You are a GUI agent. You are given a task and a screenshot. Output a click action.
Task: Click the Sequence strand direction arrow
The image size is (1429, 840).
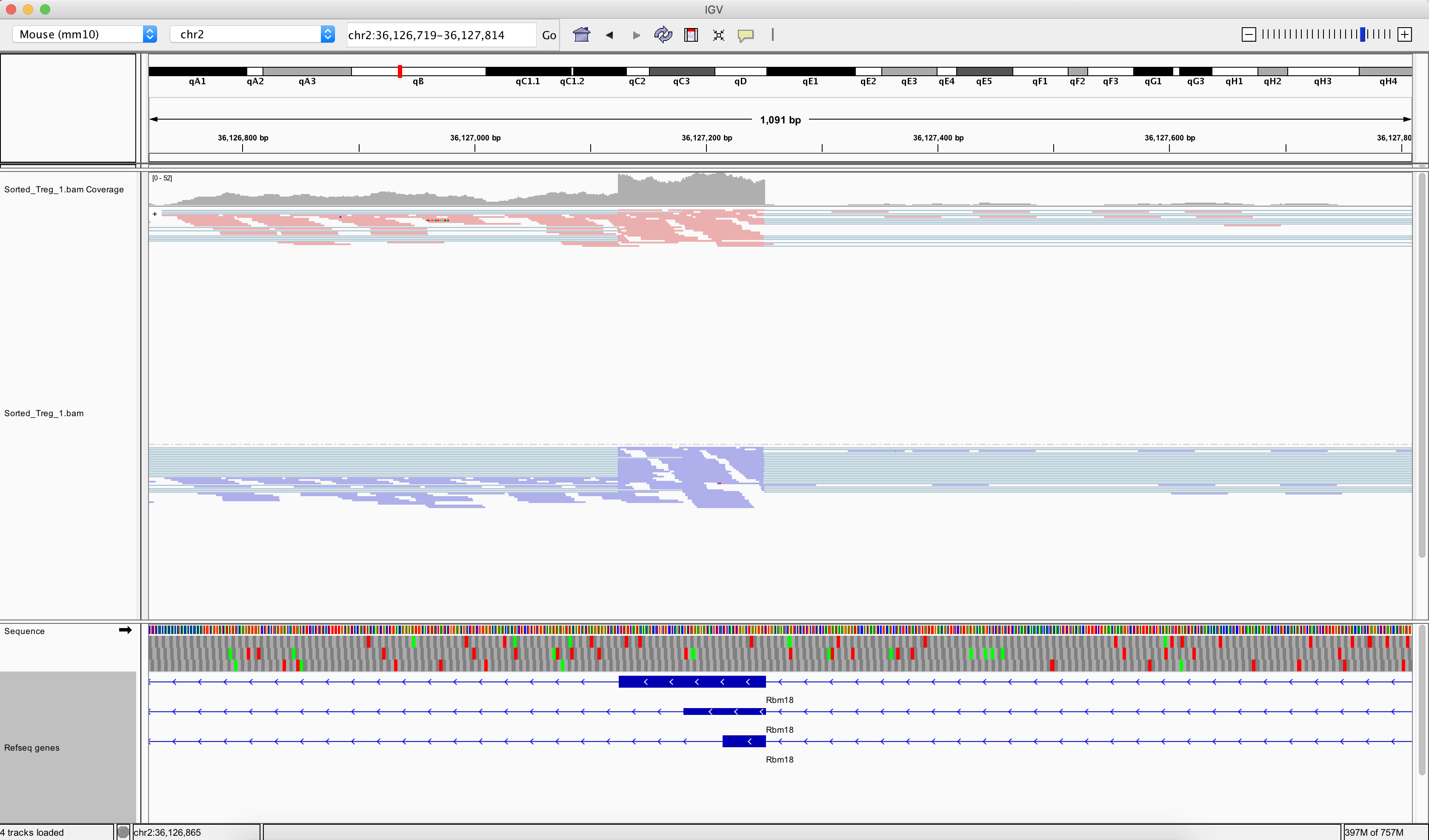125,630
